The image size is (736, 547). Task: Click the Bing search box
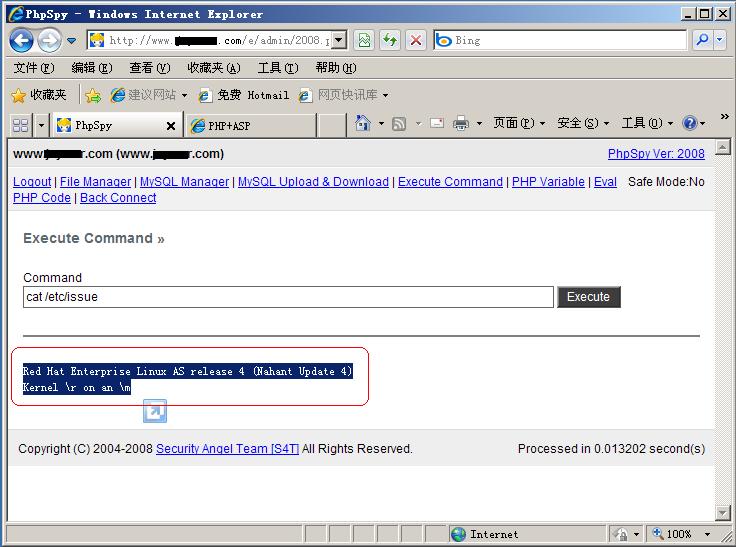(560, 40)
